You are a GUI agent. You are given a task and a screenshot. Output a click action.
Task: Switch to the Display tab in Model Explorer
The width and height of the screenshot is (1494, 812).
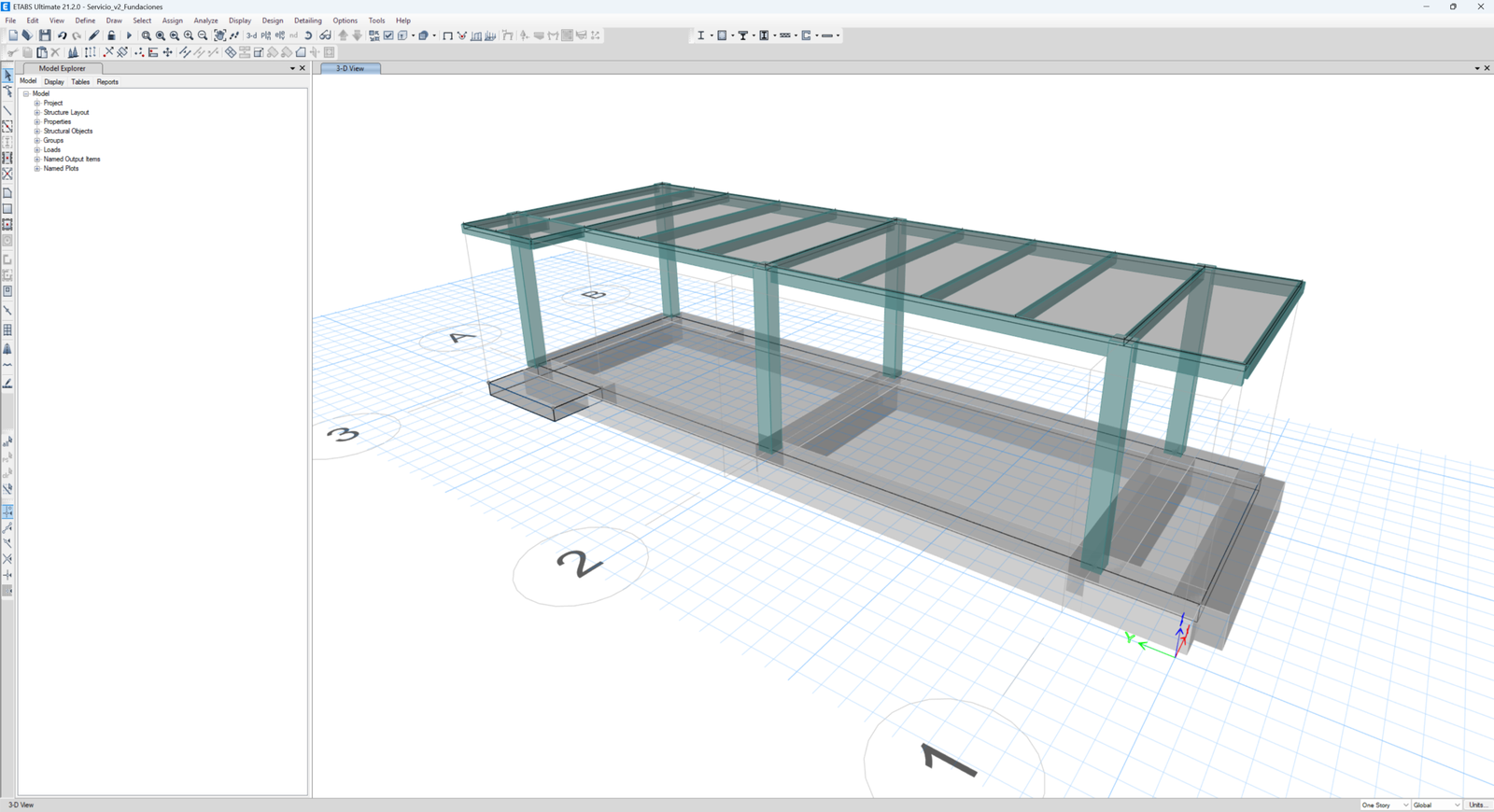[x=54, y=82]
